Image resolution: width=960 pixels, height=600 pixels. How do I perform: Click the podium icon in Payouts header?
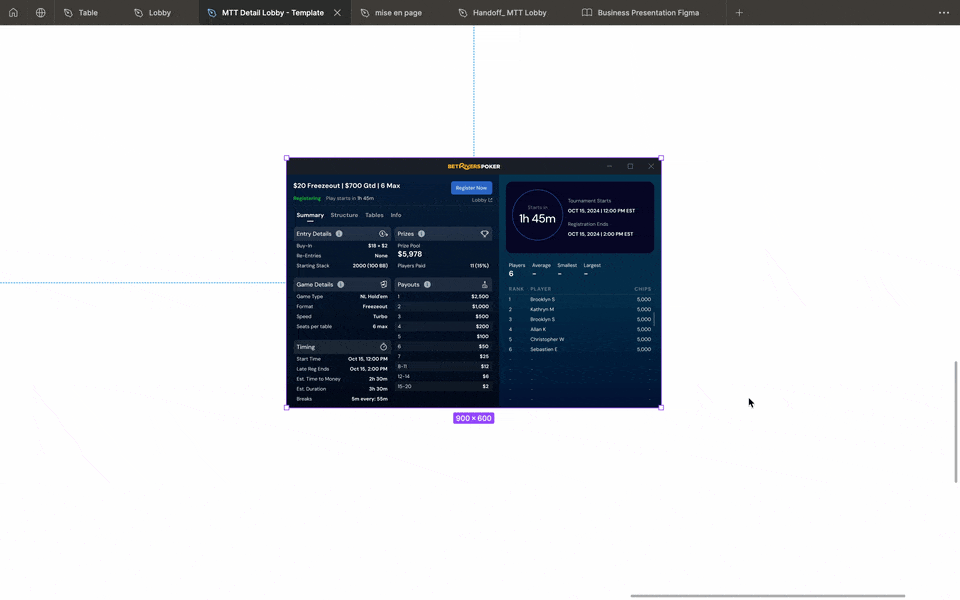485,285
